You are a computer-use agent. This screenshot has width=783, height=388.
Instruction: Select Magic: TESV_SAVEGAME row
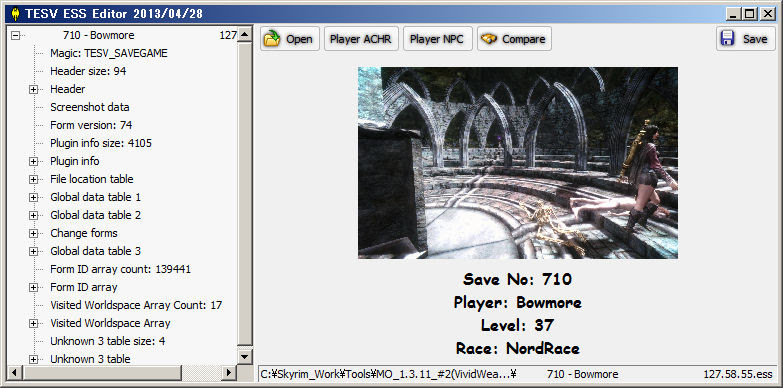point(109,53)
